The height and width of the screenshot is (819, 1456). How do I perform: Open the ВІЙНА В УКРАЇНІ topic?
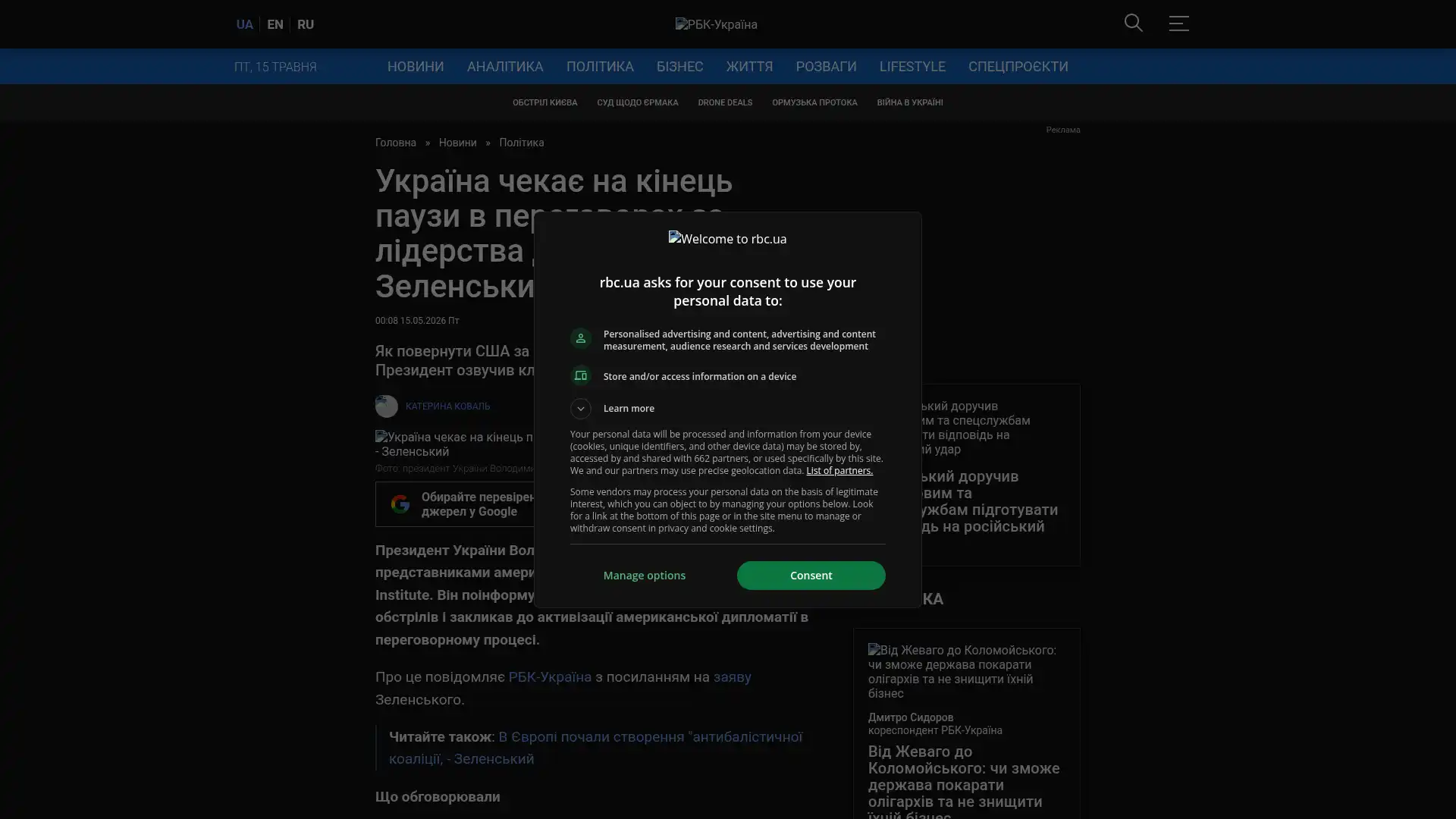[910, 103]
